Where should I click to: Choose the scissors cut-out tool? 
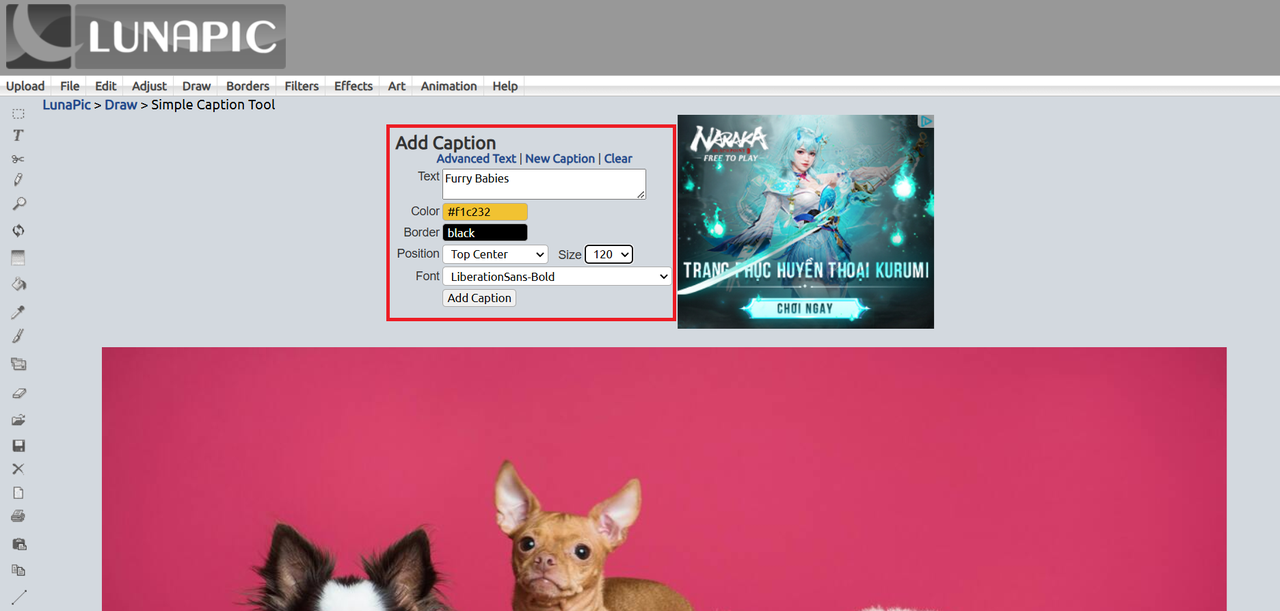(x=18, y=159)
